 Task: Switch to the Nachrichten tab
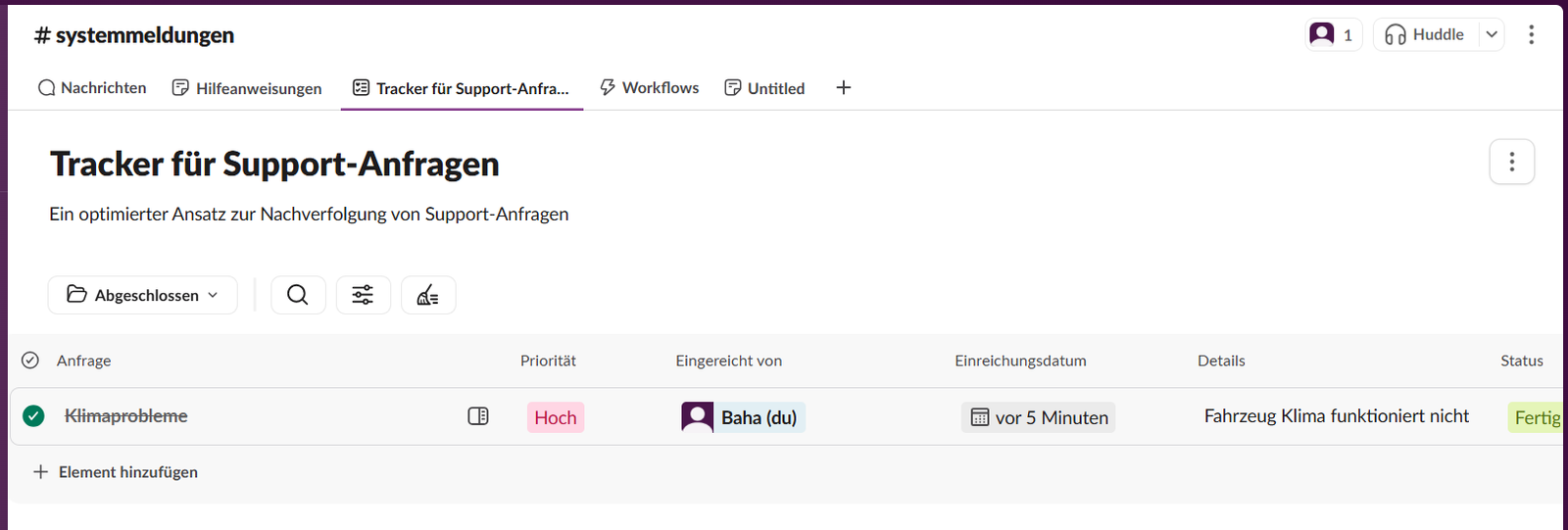coord(92,88)
